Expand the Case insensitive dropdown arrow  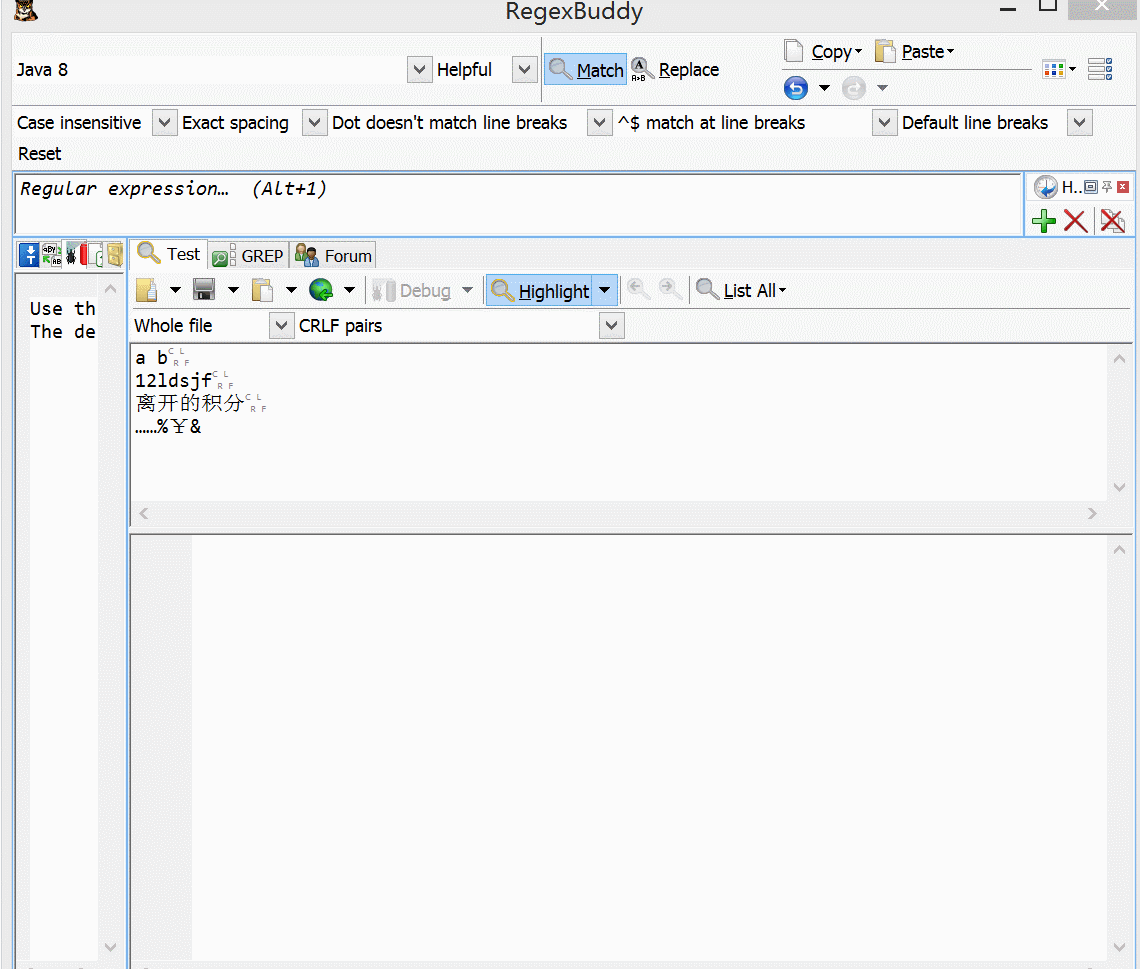tap(165, 123)
